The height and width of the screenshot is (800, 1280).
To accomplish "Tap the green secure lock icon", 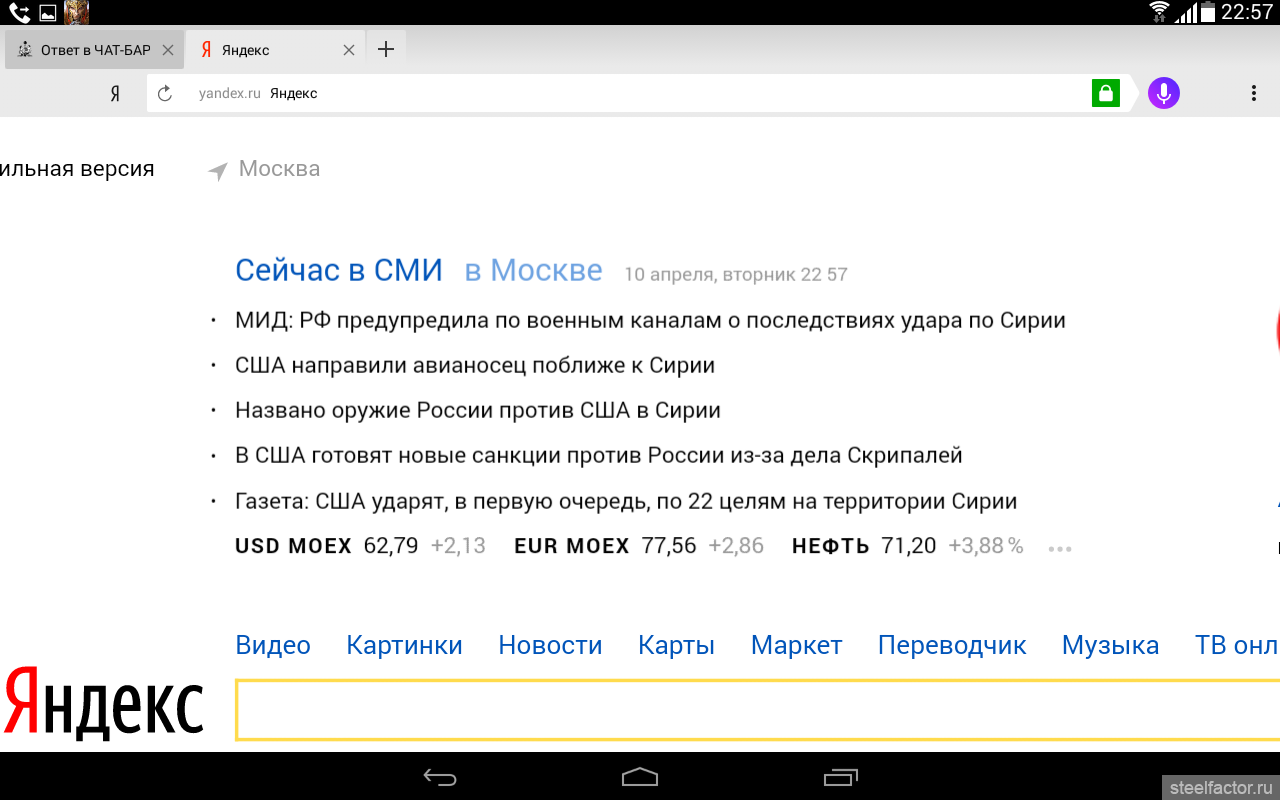I will (1105, 94).
